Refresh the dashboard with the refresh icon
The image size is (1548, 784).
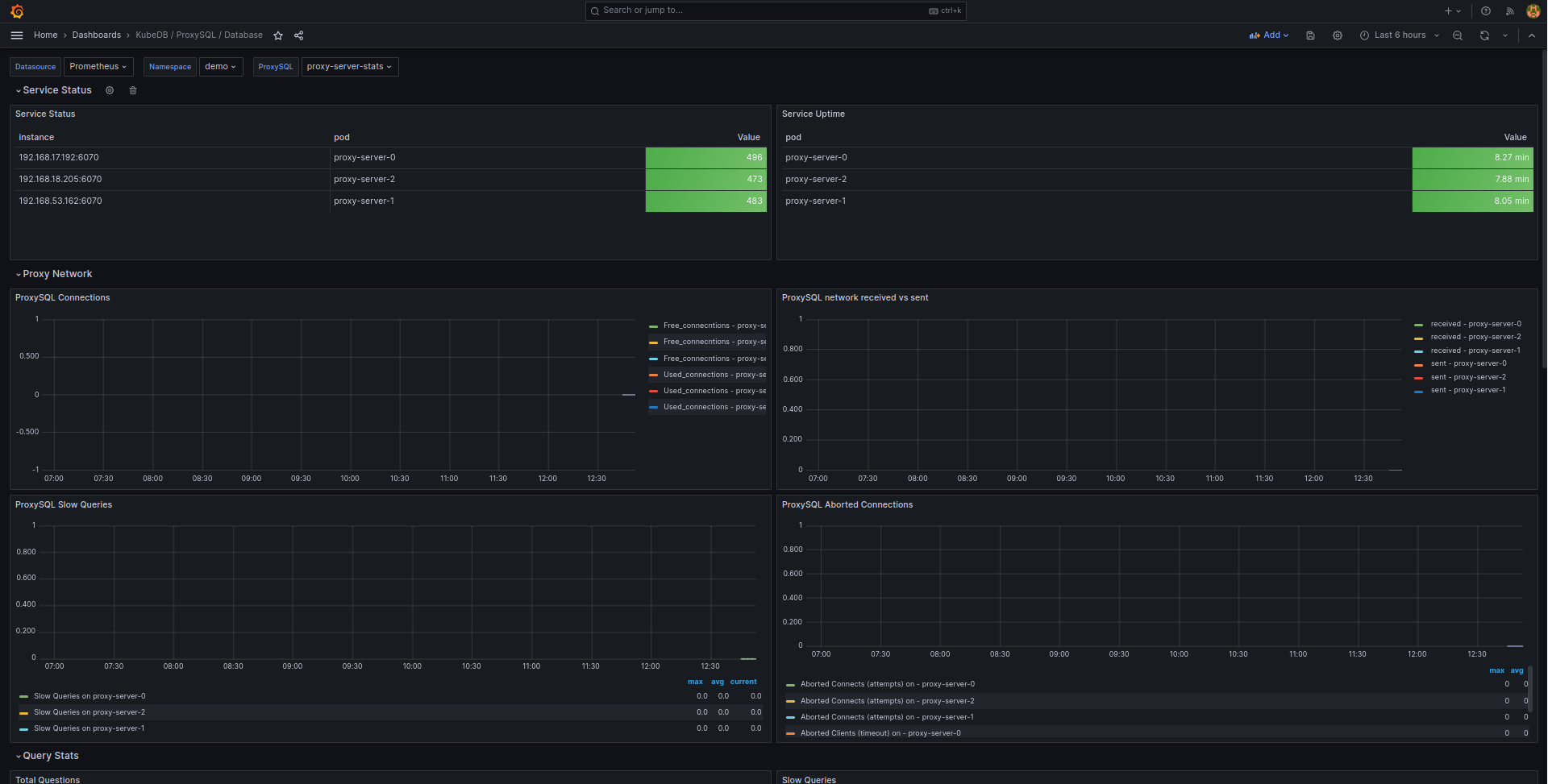click(x=1483, y=35)
